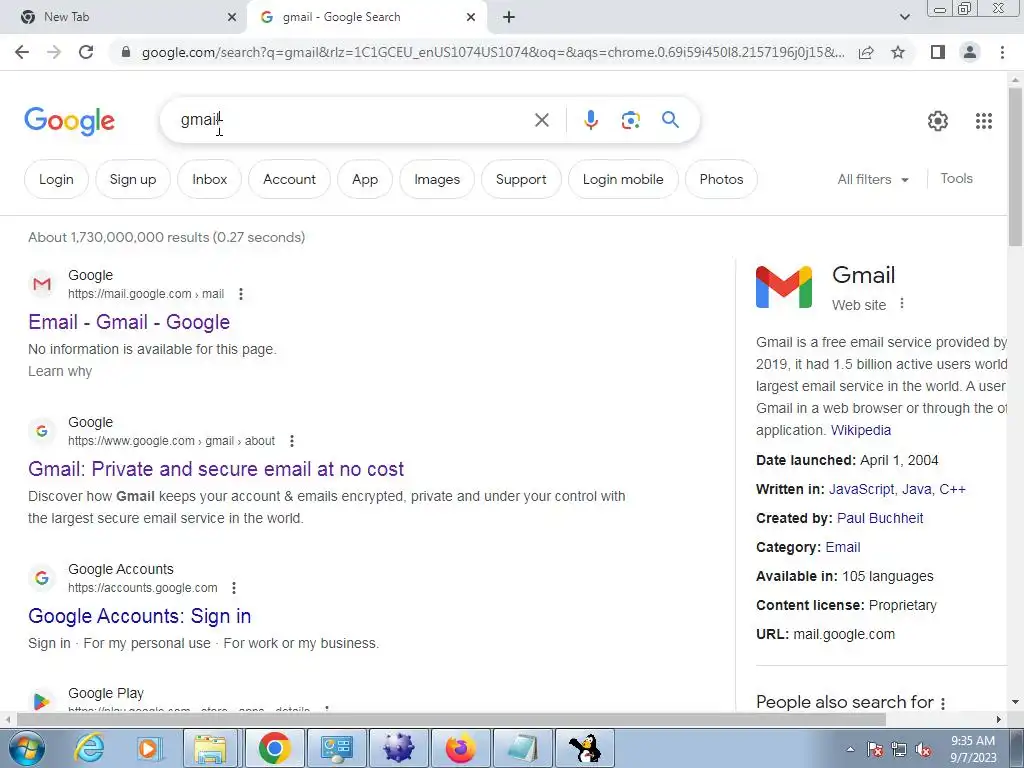The width and height of the screenshot is (1024, 768).
Task: Click the muted volume tray icon
Action: pyautogui.click(x=923, y=749)
